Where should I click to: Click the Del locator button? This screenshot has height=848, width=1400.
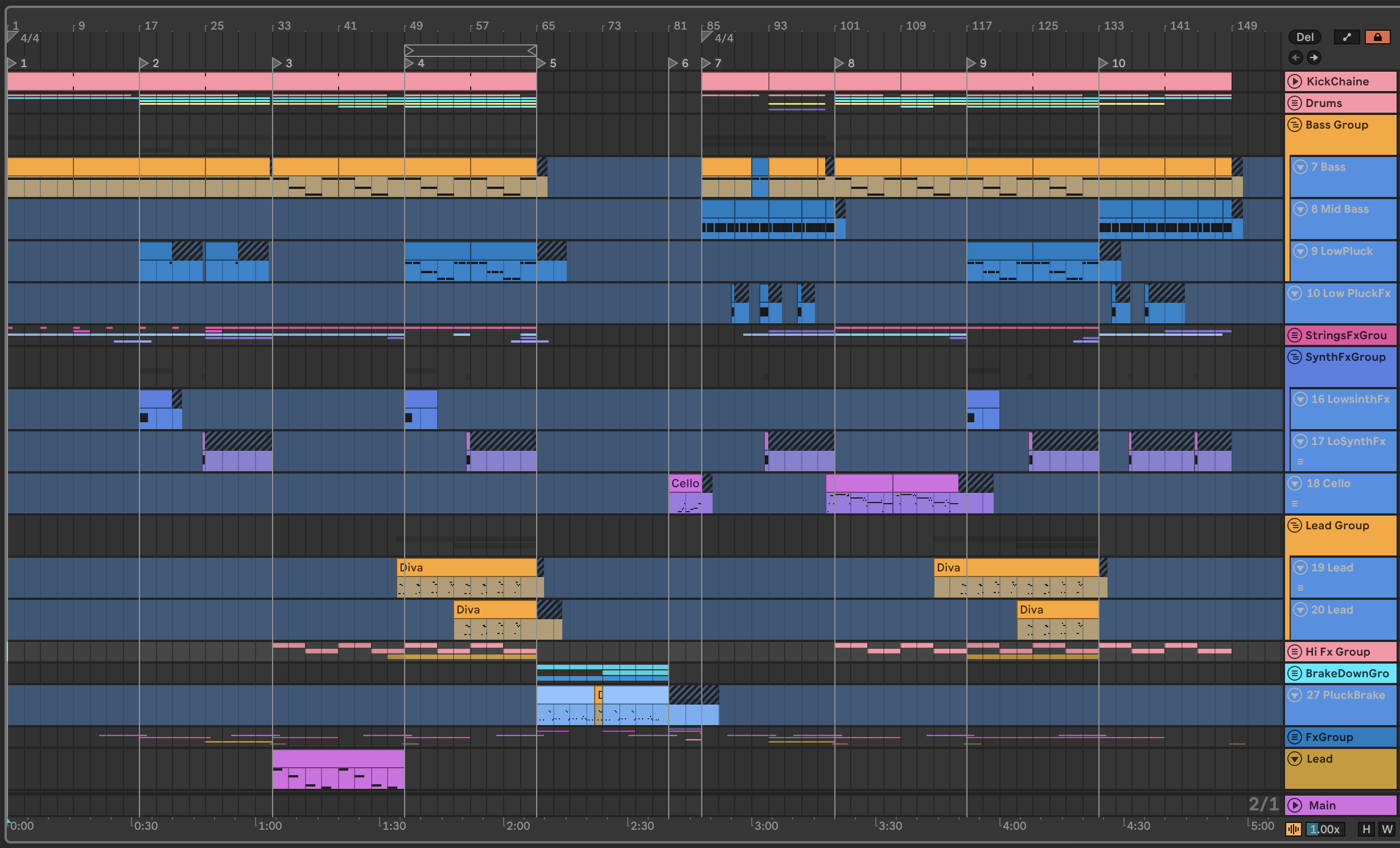point(1304,37)
